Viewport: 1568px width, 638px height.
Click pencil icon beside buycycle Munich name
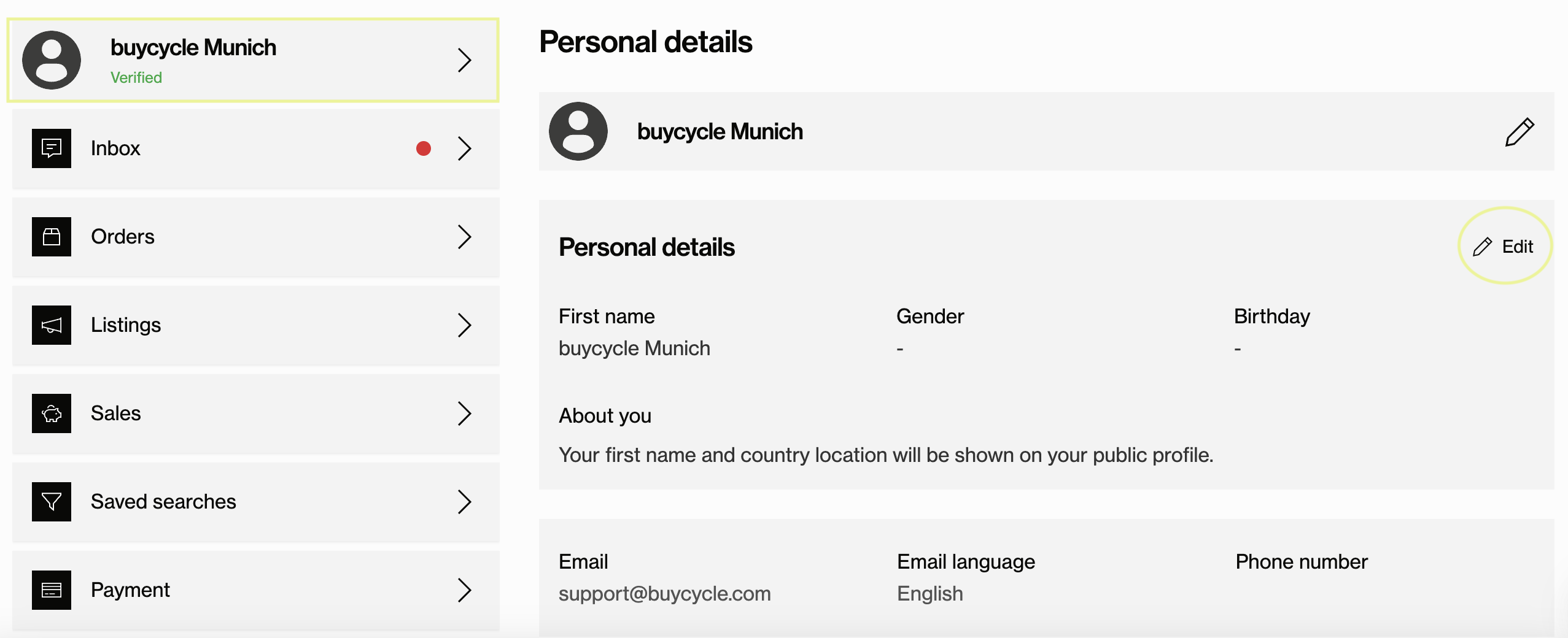pyautogui.click(x=1519, y=132)
